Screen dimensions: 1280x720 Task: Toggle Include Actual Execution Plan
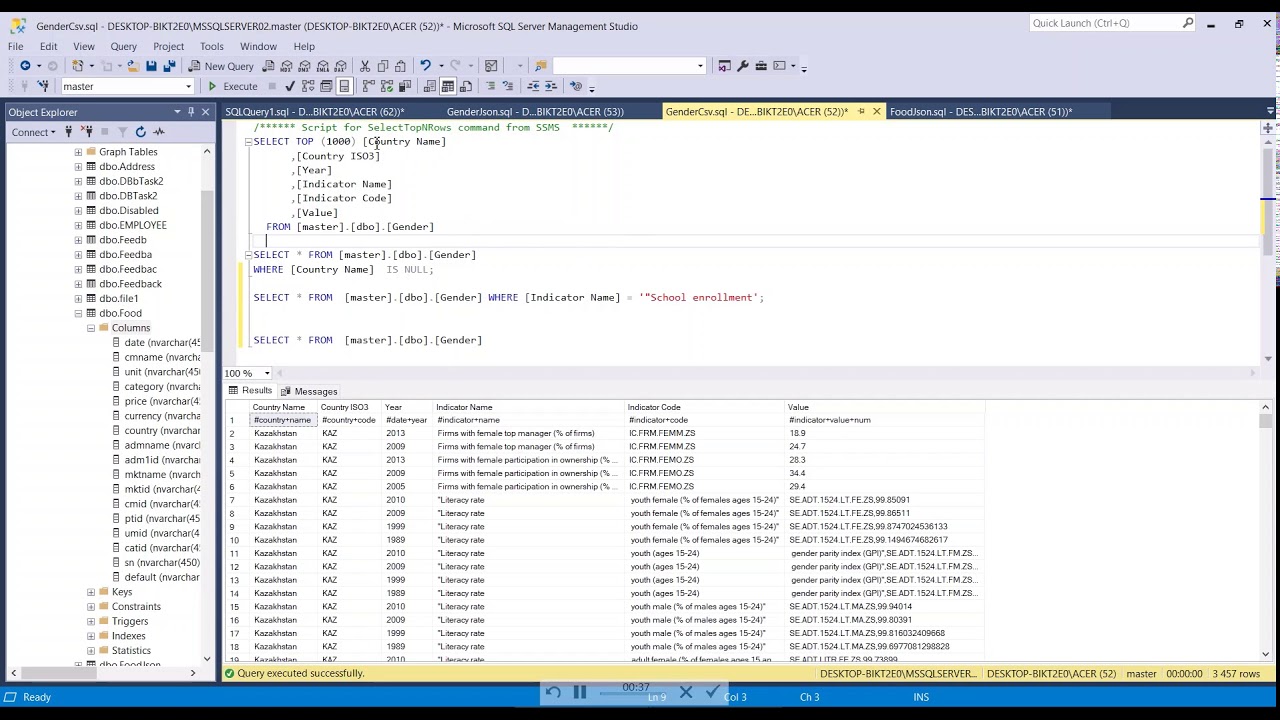click(369, 86)
